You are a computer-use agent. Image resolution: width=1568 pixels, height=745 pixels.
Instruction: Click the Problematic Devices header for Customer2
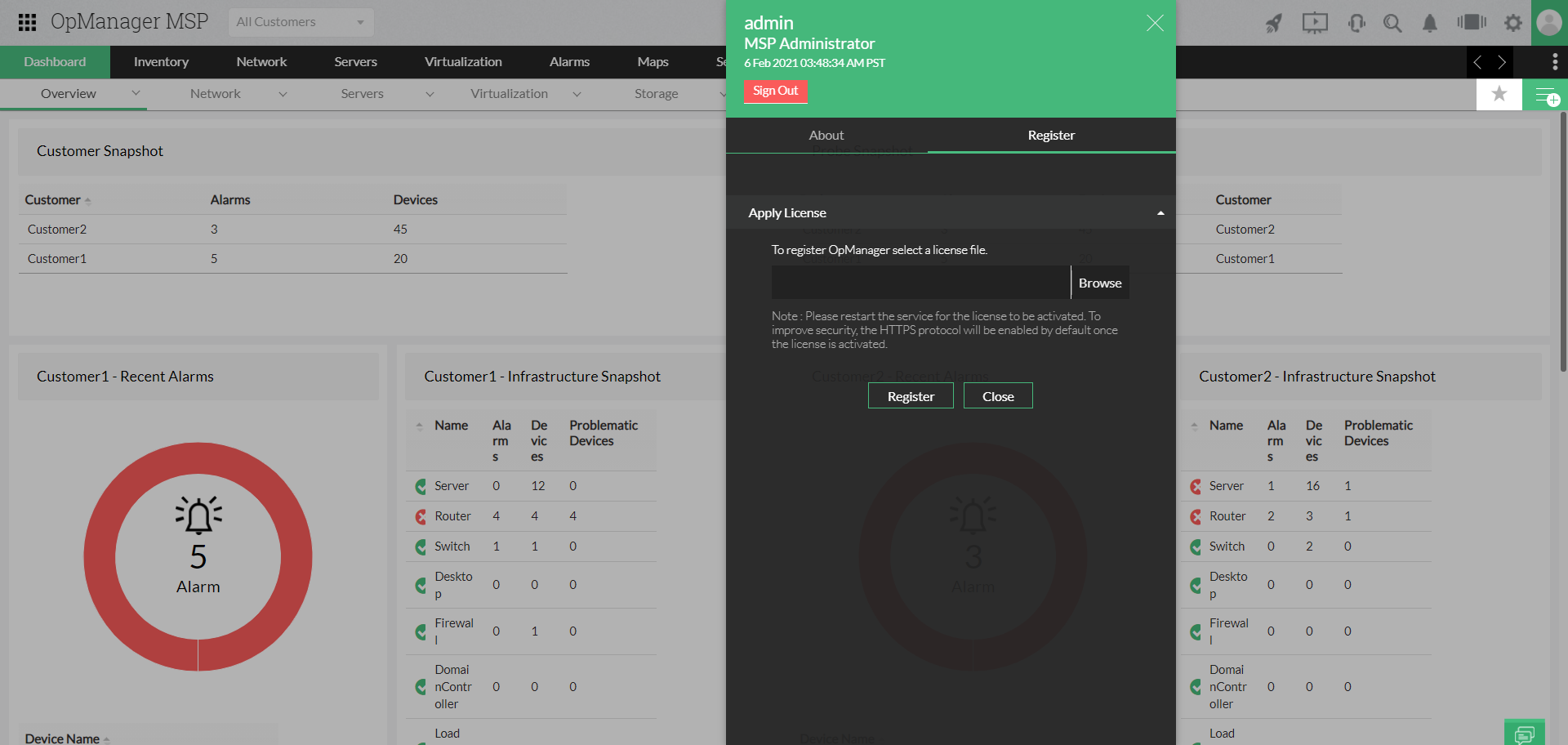1379,433
